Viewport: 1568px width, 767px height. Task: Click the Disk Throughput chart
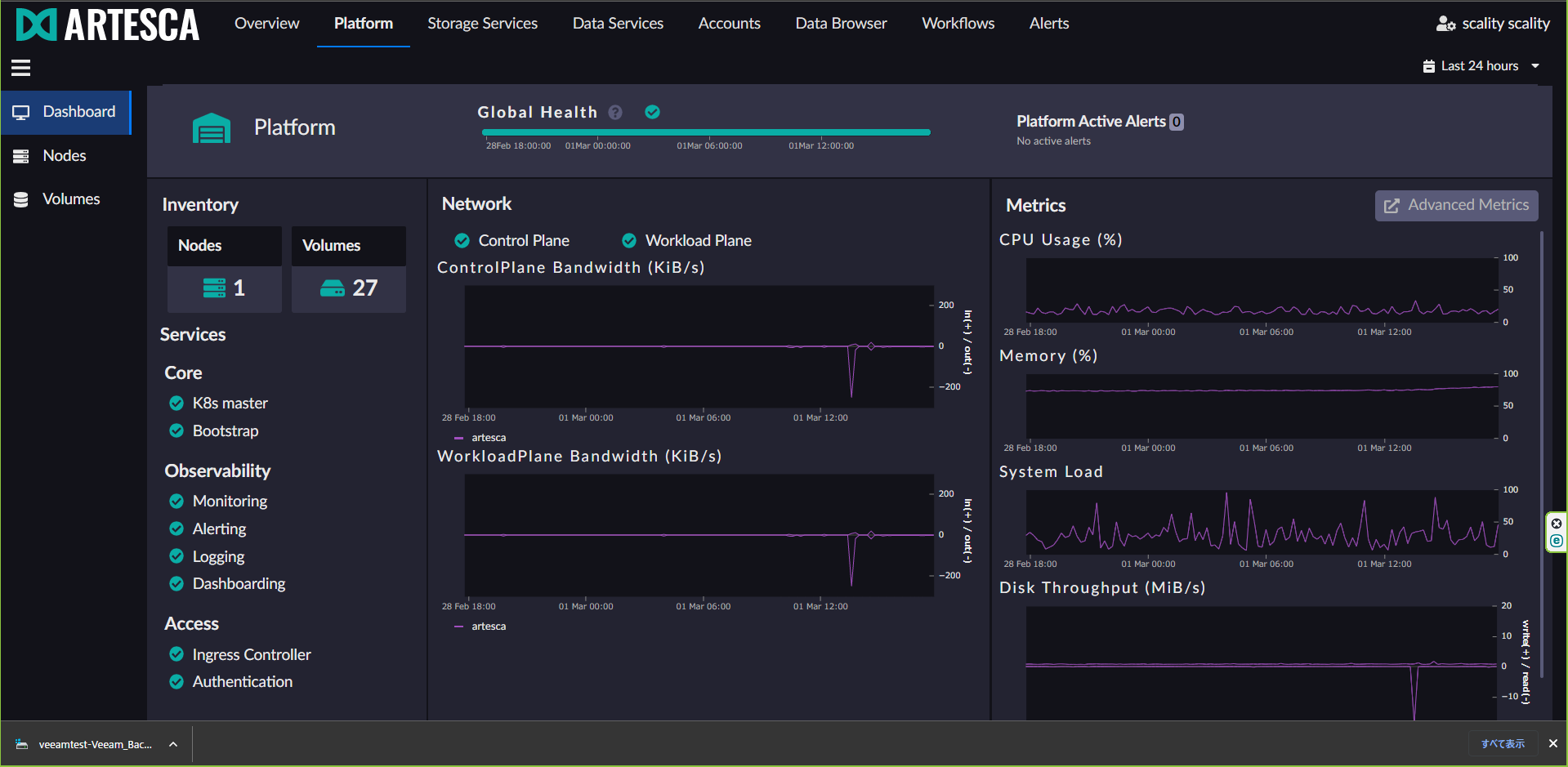pyautogui.click(x=1262, y=662)
